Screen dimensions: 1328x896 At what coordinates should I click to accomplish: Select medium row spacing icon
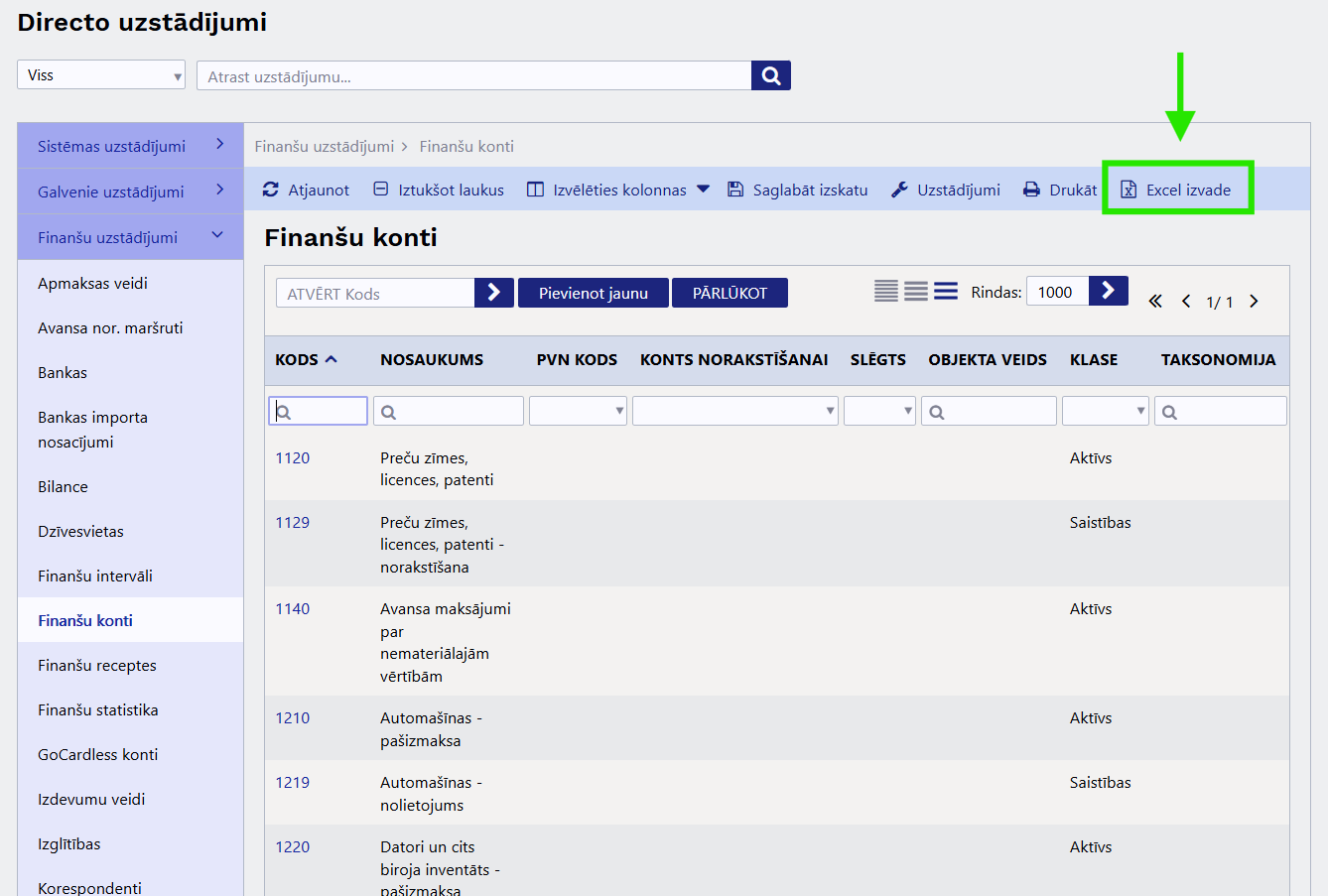916,291
